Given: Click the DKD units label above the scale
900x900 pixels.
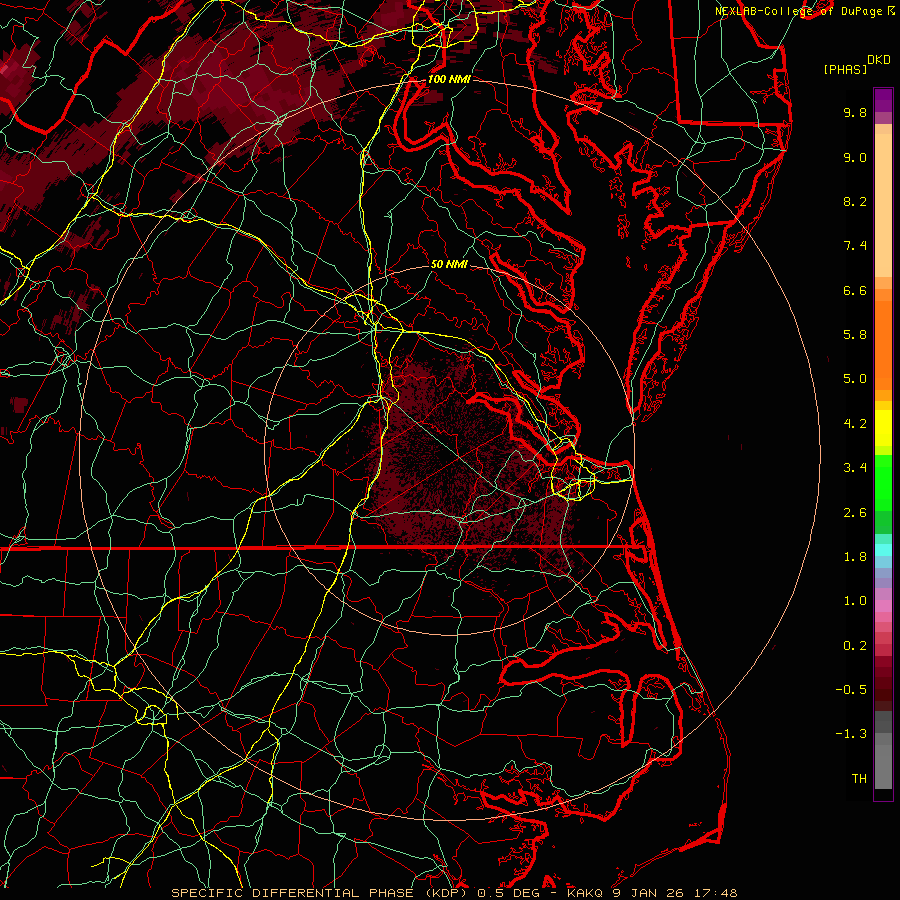Looking at the screenshot, I should point(878,60).
